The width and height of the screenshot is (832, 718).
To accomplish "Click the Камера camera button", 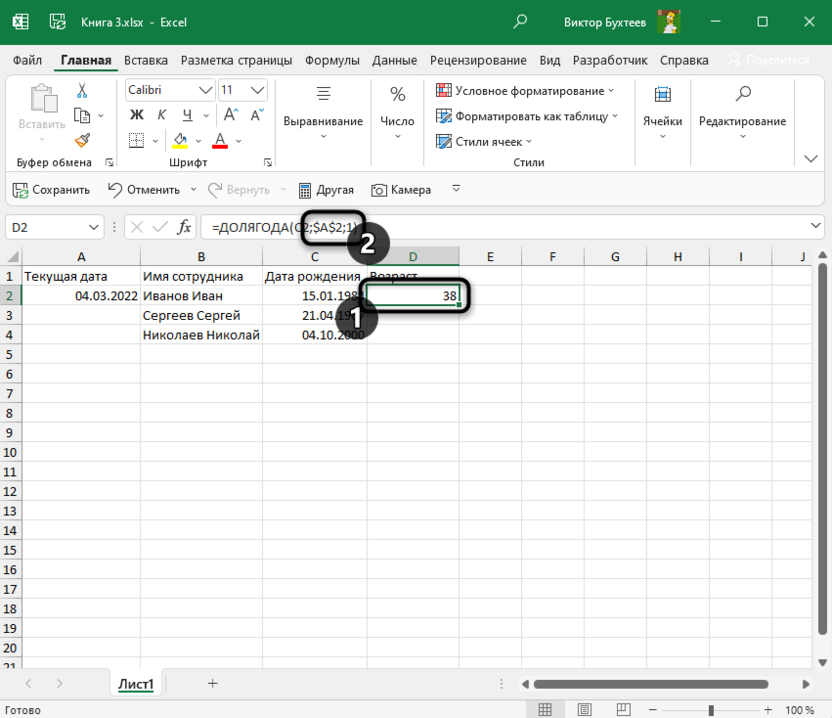I will [401, 189].
